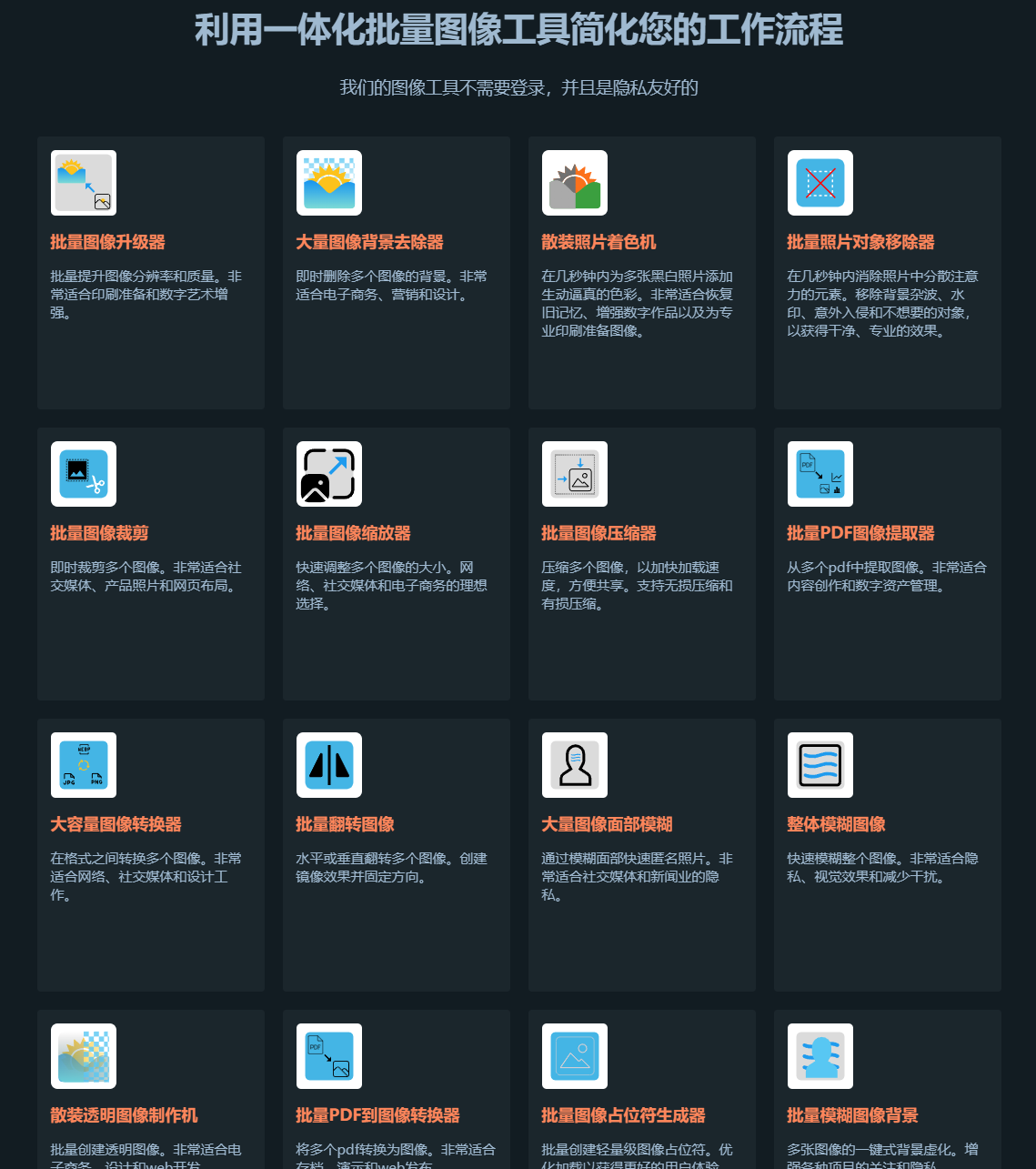1036x1169 pixels.
Task: Open the 批量模糊图像背景 title link
Action: coord(853,1115)
